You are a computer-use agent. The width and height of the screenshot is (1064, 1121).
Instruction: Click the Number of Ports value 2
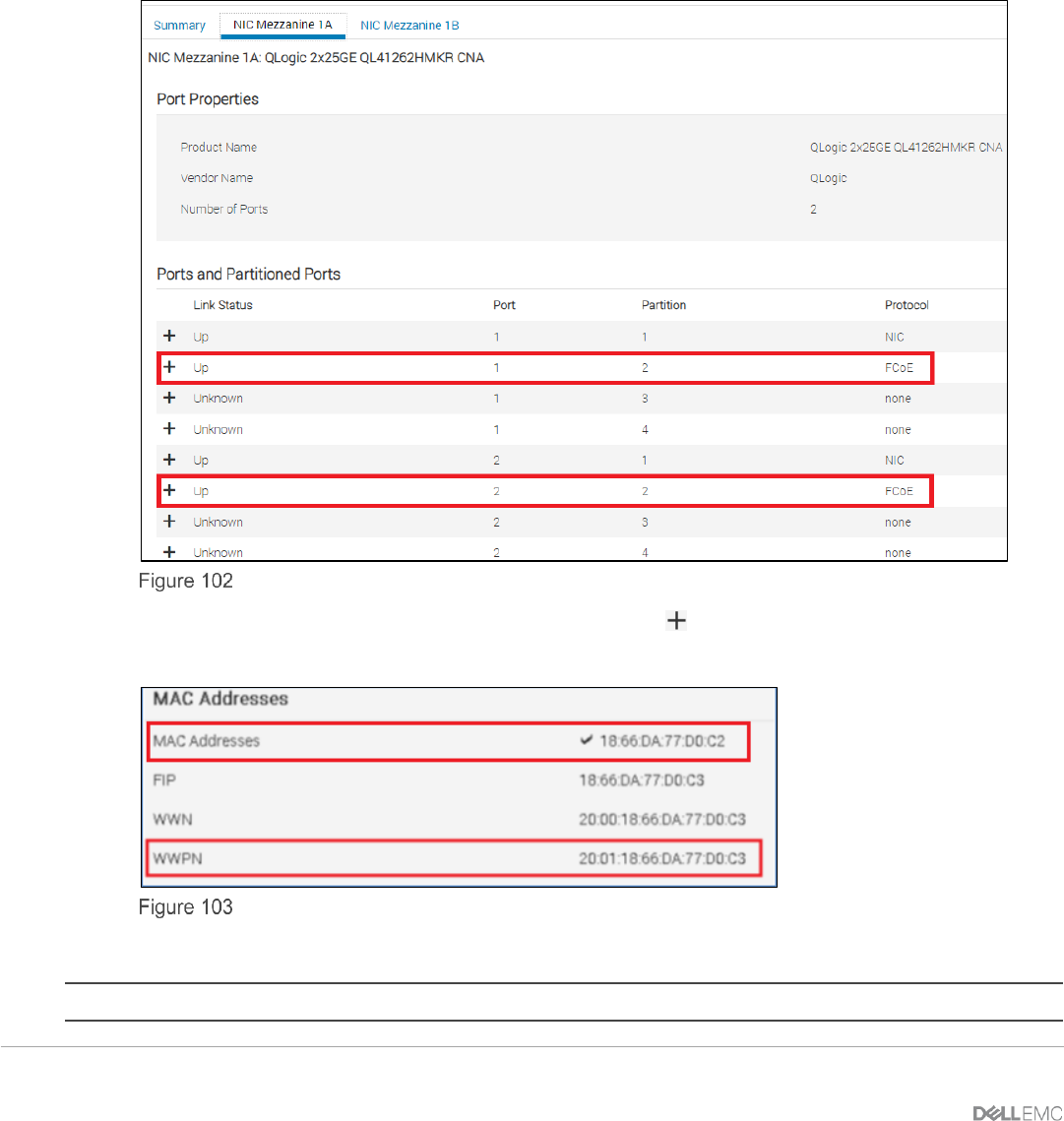pos(813,210)
